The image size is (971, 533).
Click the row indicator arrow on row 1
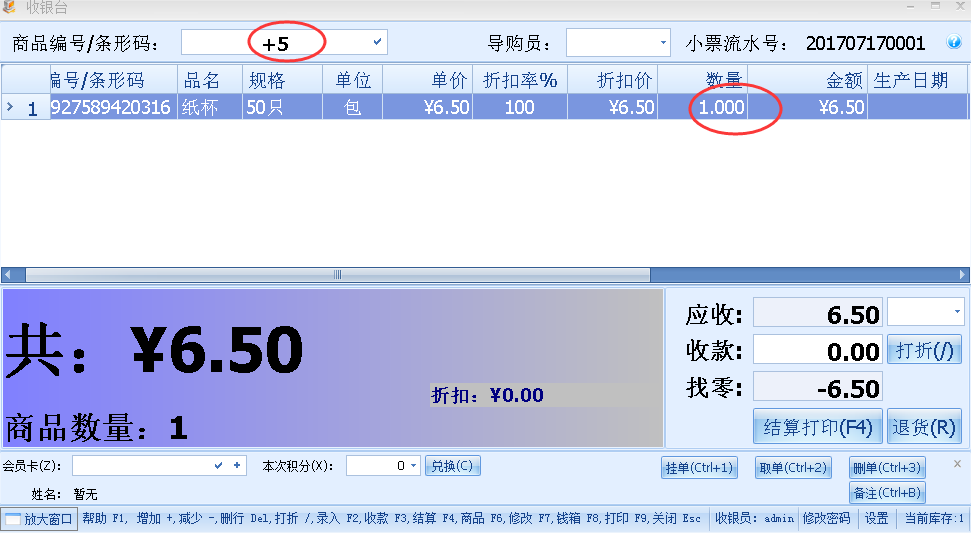(x=10, y=107)
